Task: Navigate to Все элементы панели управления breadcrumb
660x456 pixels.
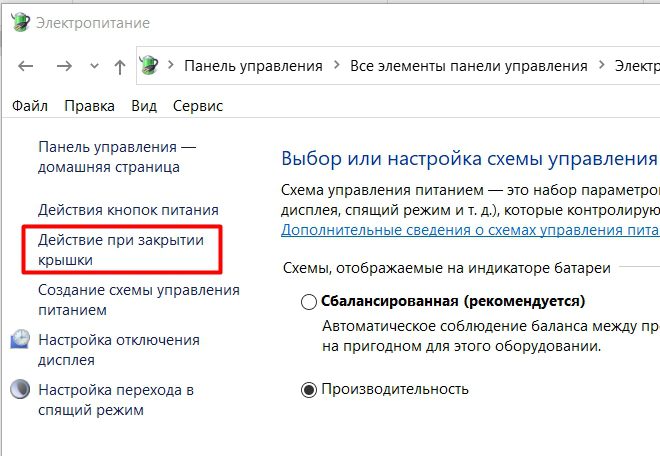Action: [468, 66]
